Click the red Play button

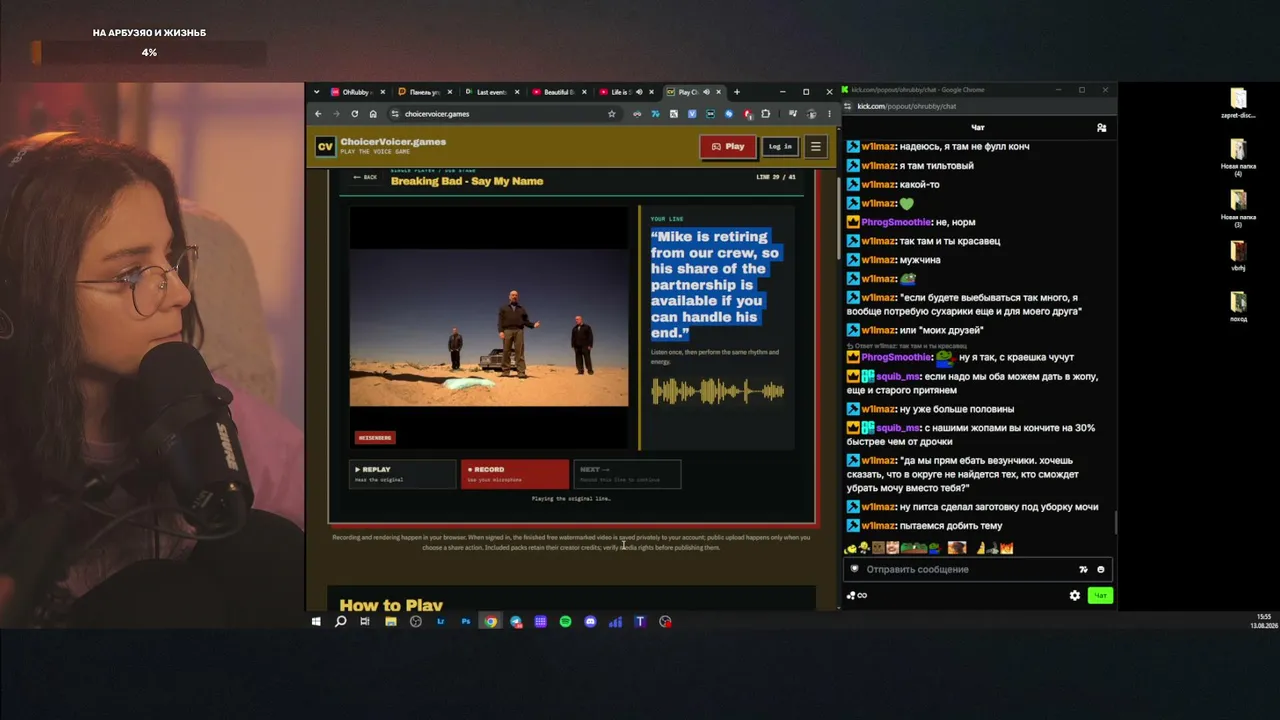(727, 146)
